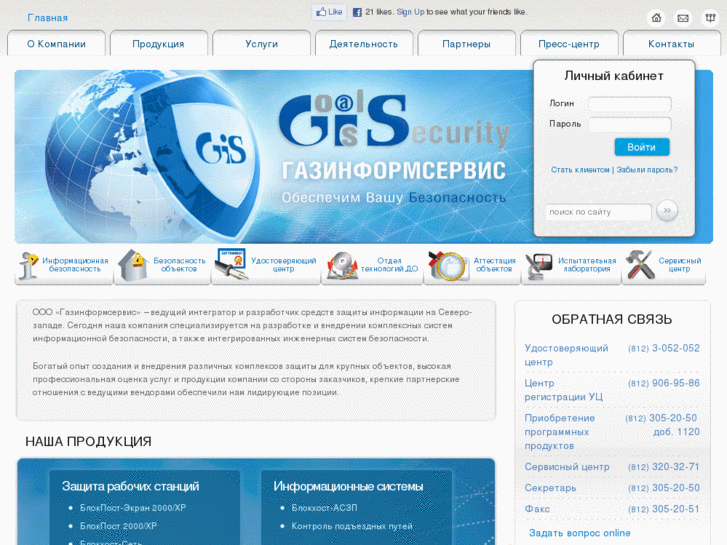Click the Главная breadcrumb link
Screen dimensions: 727x545
48,18
